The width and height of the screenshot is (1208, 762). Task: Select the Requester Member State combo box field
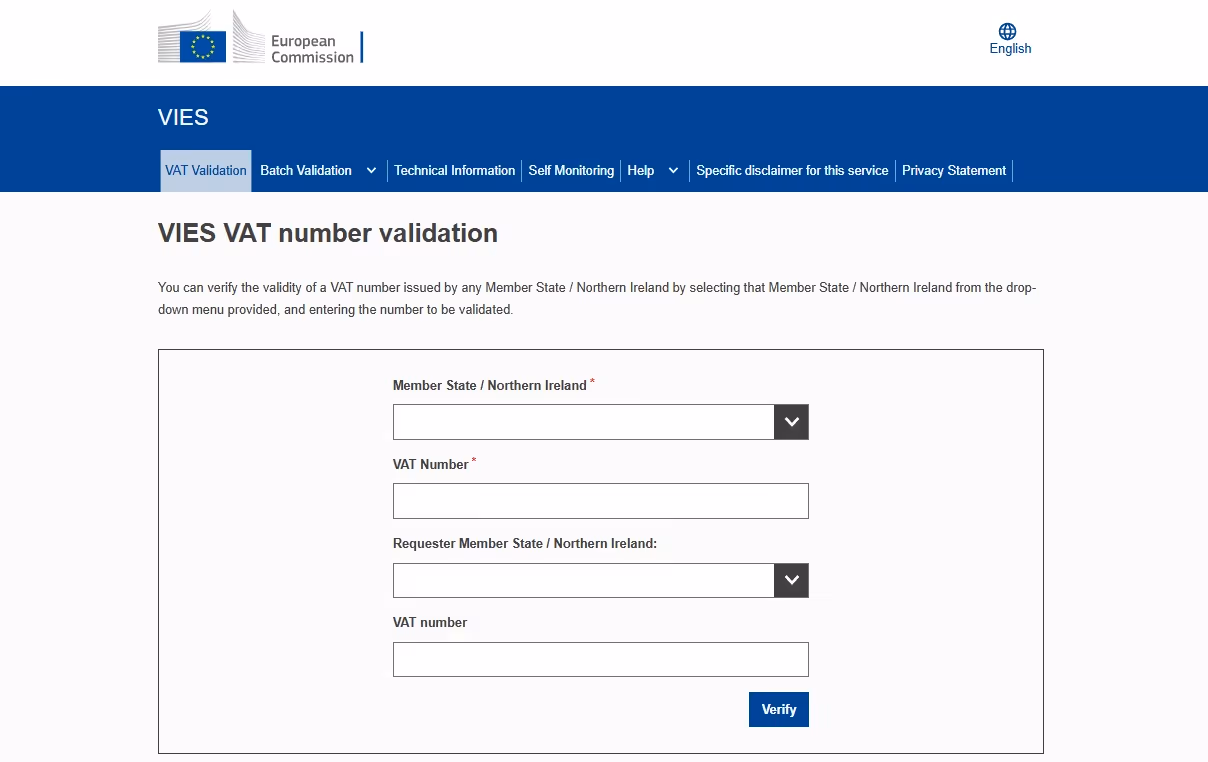tap(580, 580)
